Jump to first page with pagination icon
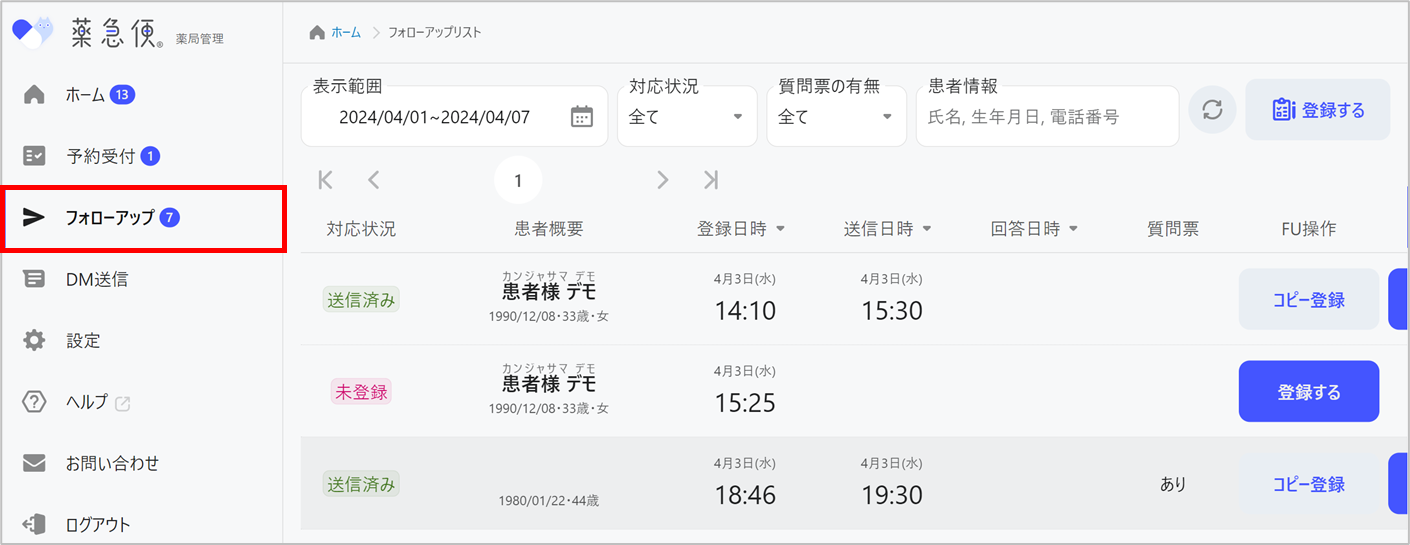This screenshot has height=545, width=1410. pyautogui.click(x=325, y=180)
